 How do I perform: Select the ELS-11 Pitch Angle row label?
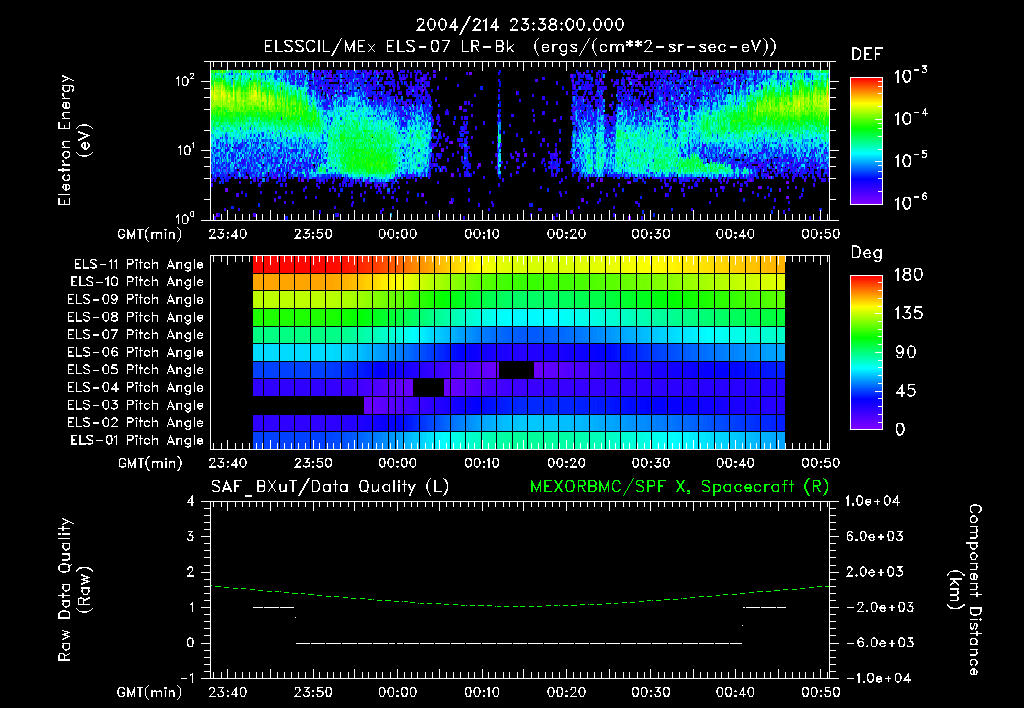click(138, 265)
